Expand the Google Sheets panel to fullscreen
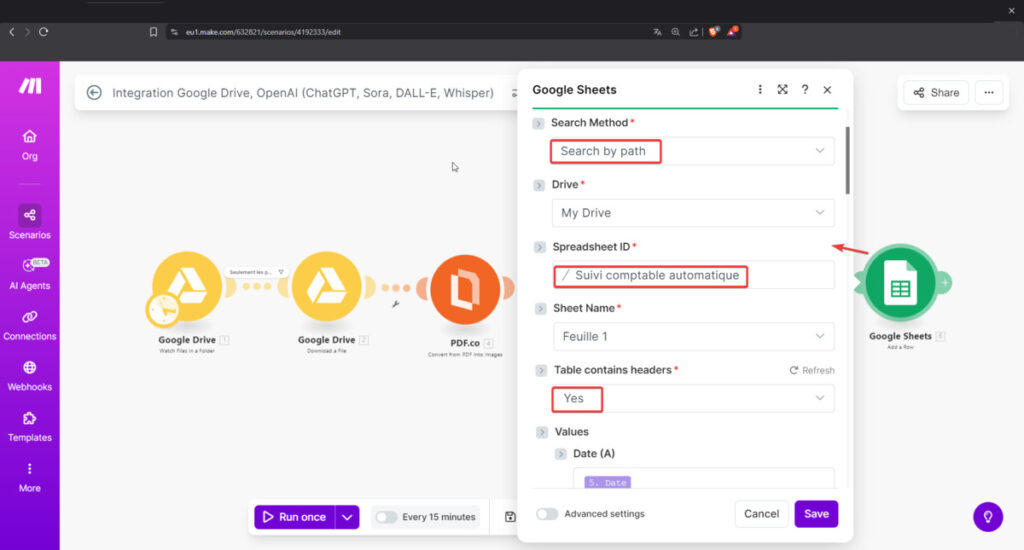The image size is (1024, 550). (x=782, y=90)
